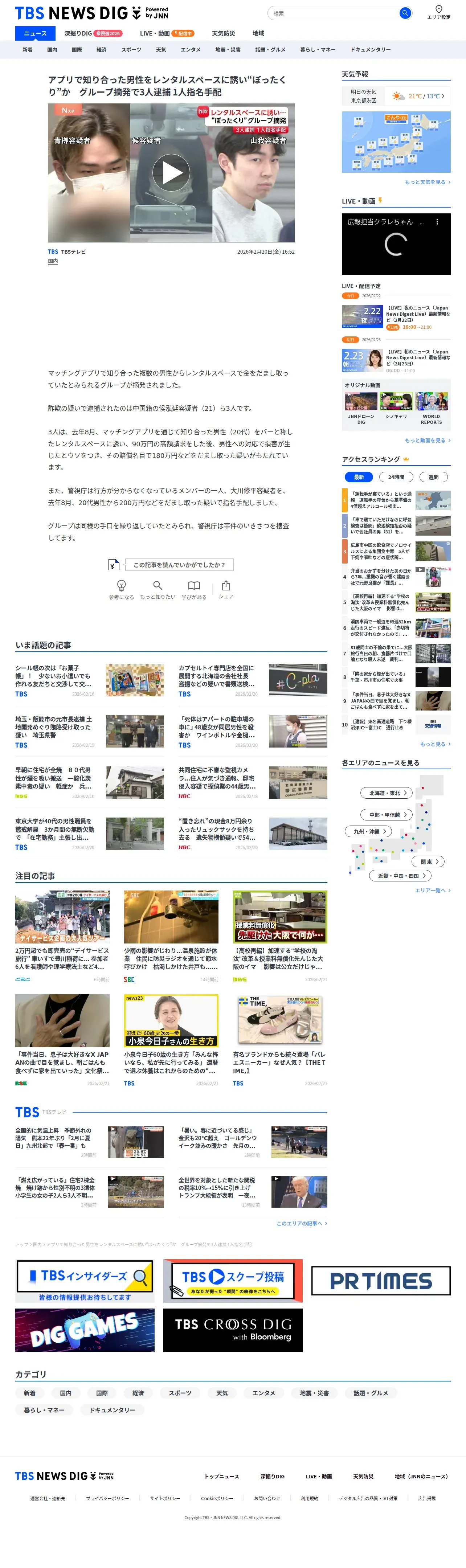The image size is (466, 1568).
Task: Open the 2.23 朝のニュース live thumbnail
Action: click(363, 360)
